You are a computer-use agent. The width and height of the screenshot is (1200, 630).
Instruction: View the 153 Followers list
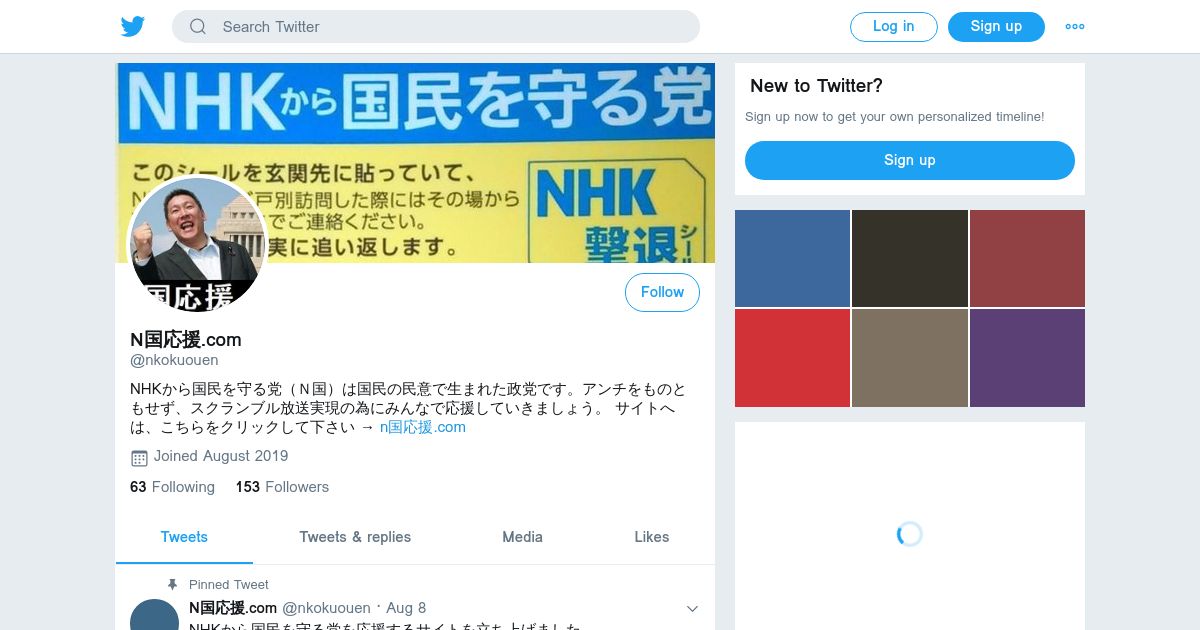click(x=282, y=487)
